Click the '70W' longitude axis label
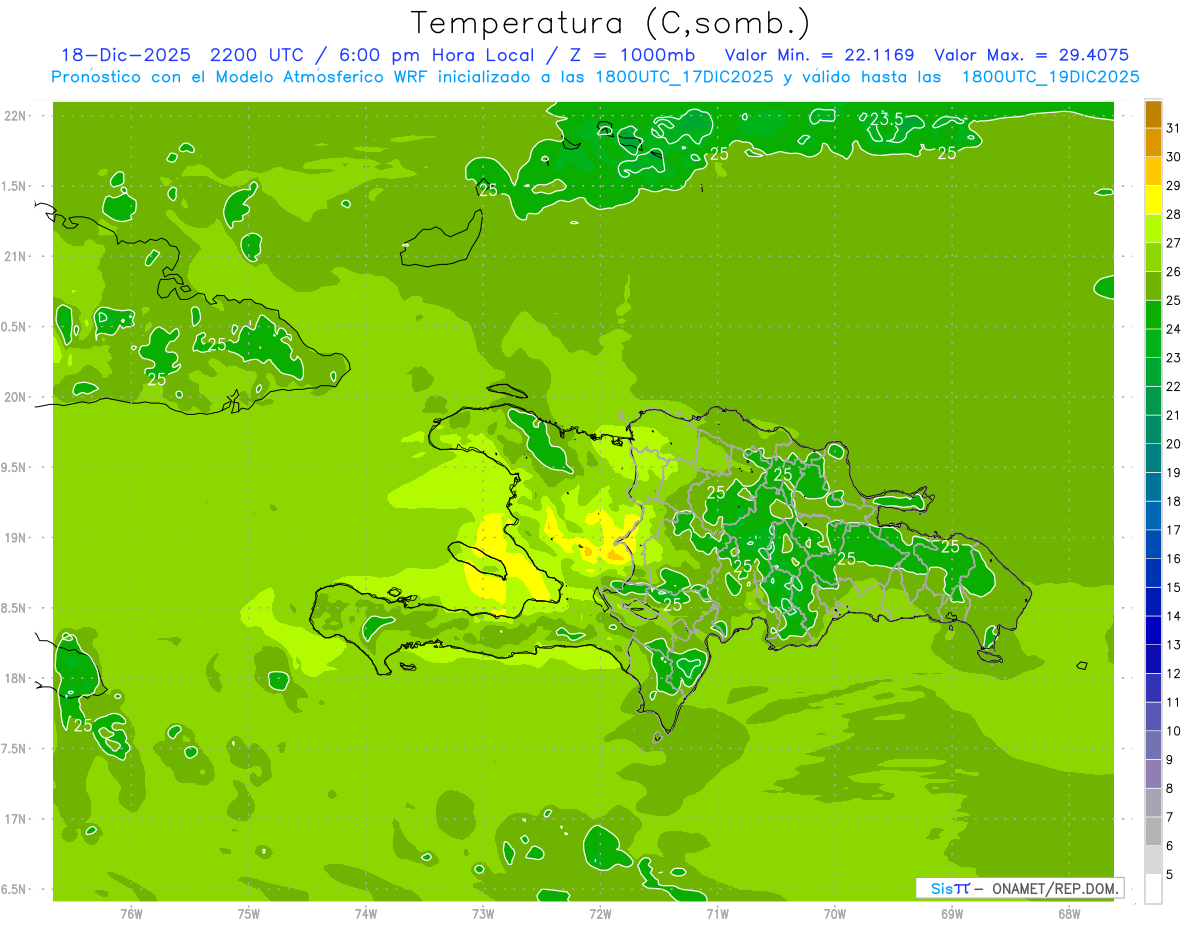 (x=835, y=913)
